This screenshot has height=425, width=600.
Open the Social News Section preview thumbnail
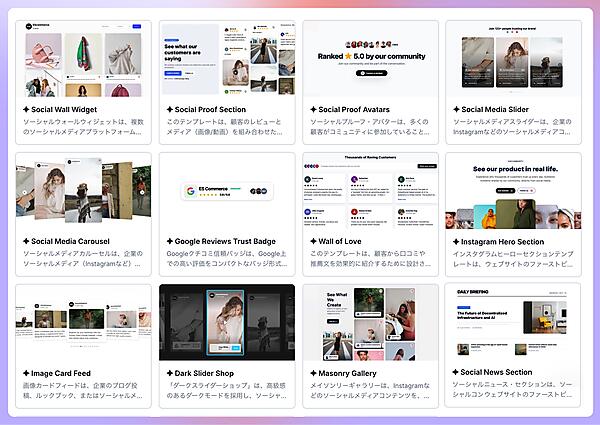513,322
